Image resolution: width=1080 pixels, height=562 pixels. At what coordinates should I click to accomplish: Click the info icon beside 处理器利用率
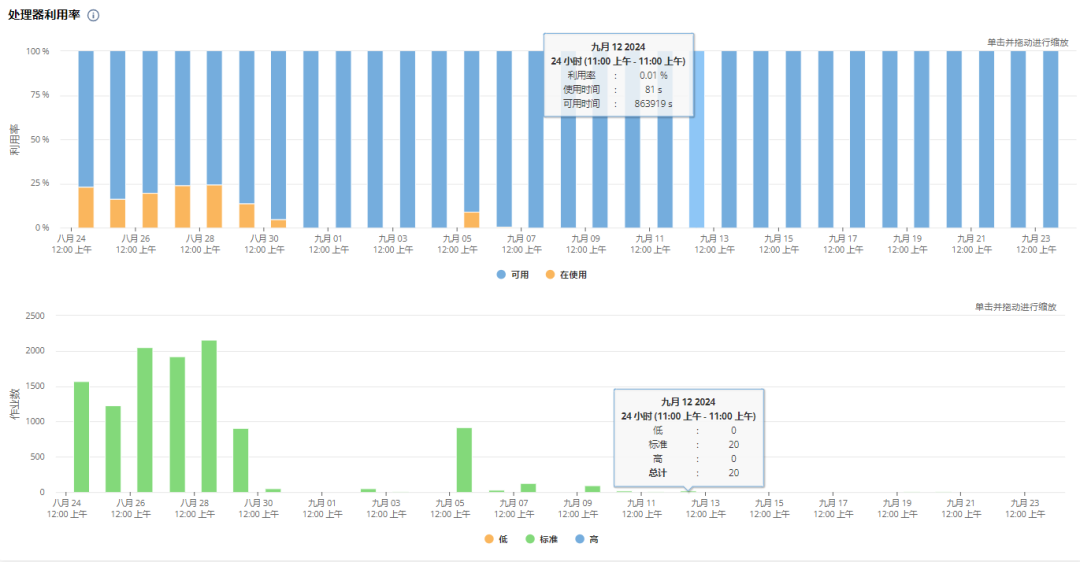pos(93,15)
